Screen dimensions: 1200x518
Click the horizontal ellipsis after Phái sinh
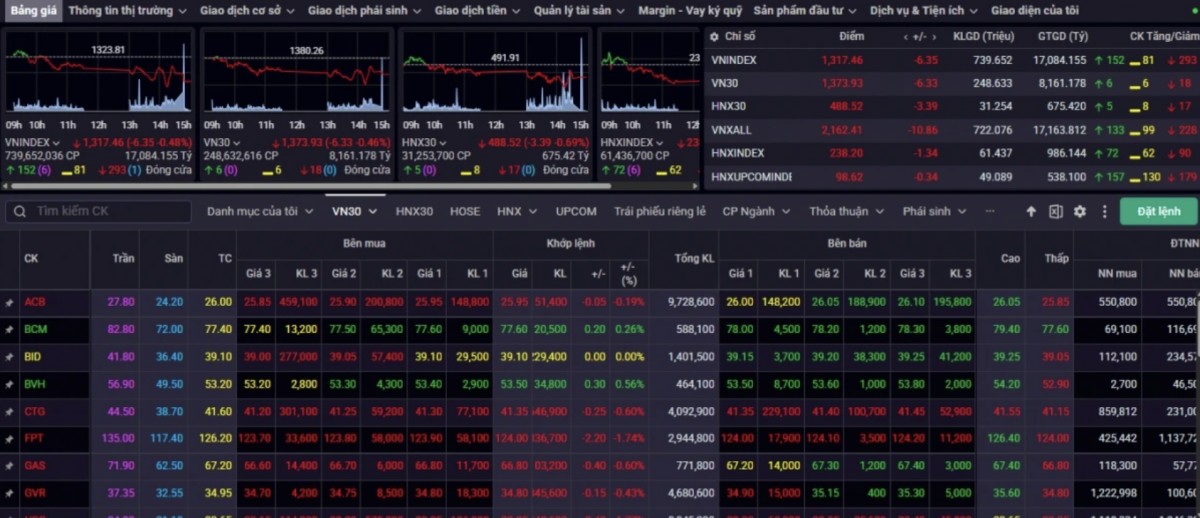pos(990,212)
